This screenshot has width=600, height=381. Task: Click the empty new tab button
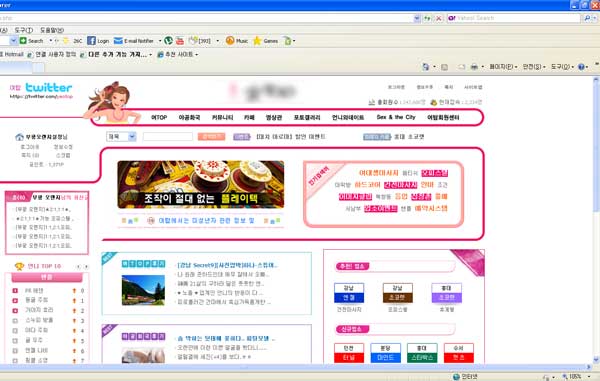pos(38,68)
